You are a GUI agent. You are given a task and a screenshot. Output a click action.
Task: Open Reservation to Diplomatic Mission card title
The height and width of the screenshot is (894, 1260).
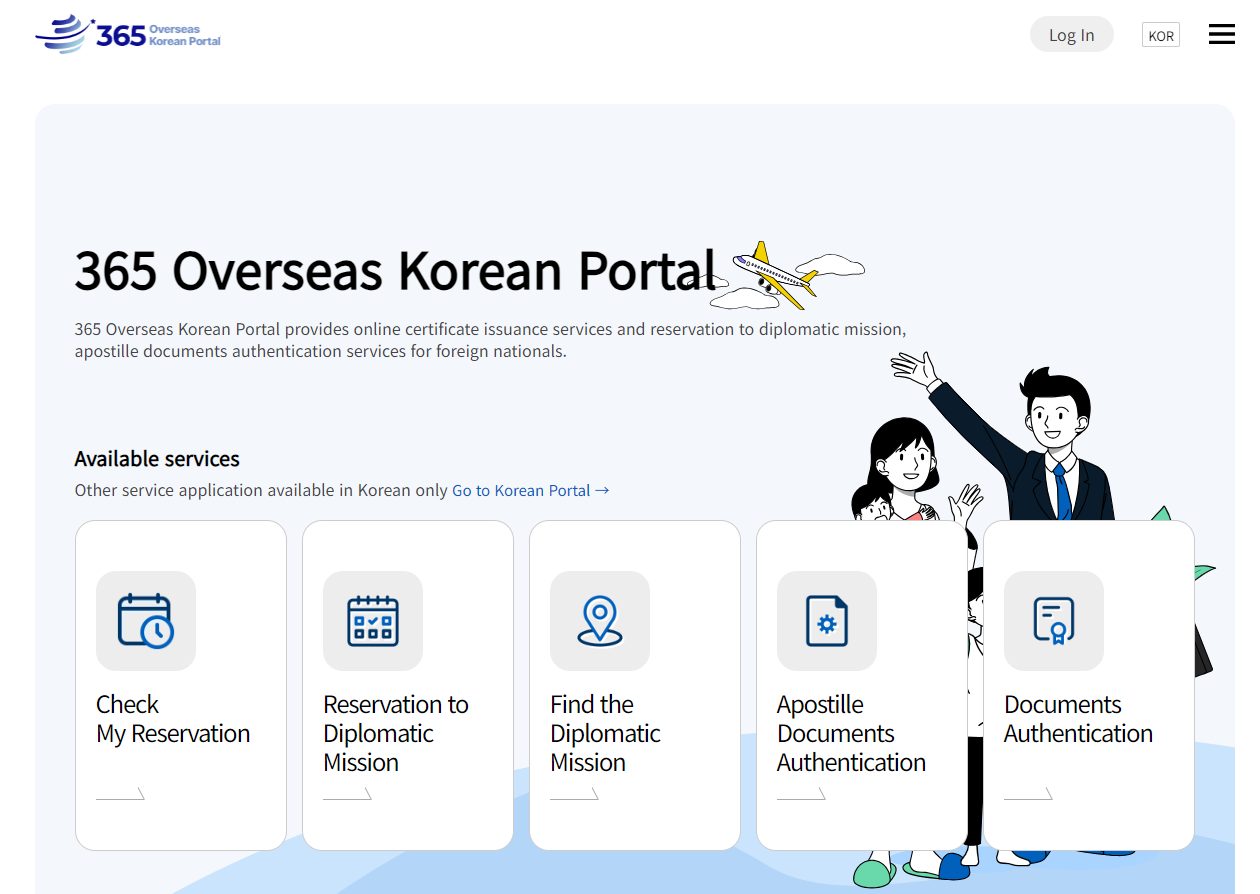tap(396, 733)
